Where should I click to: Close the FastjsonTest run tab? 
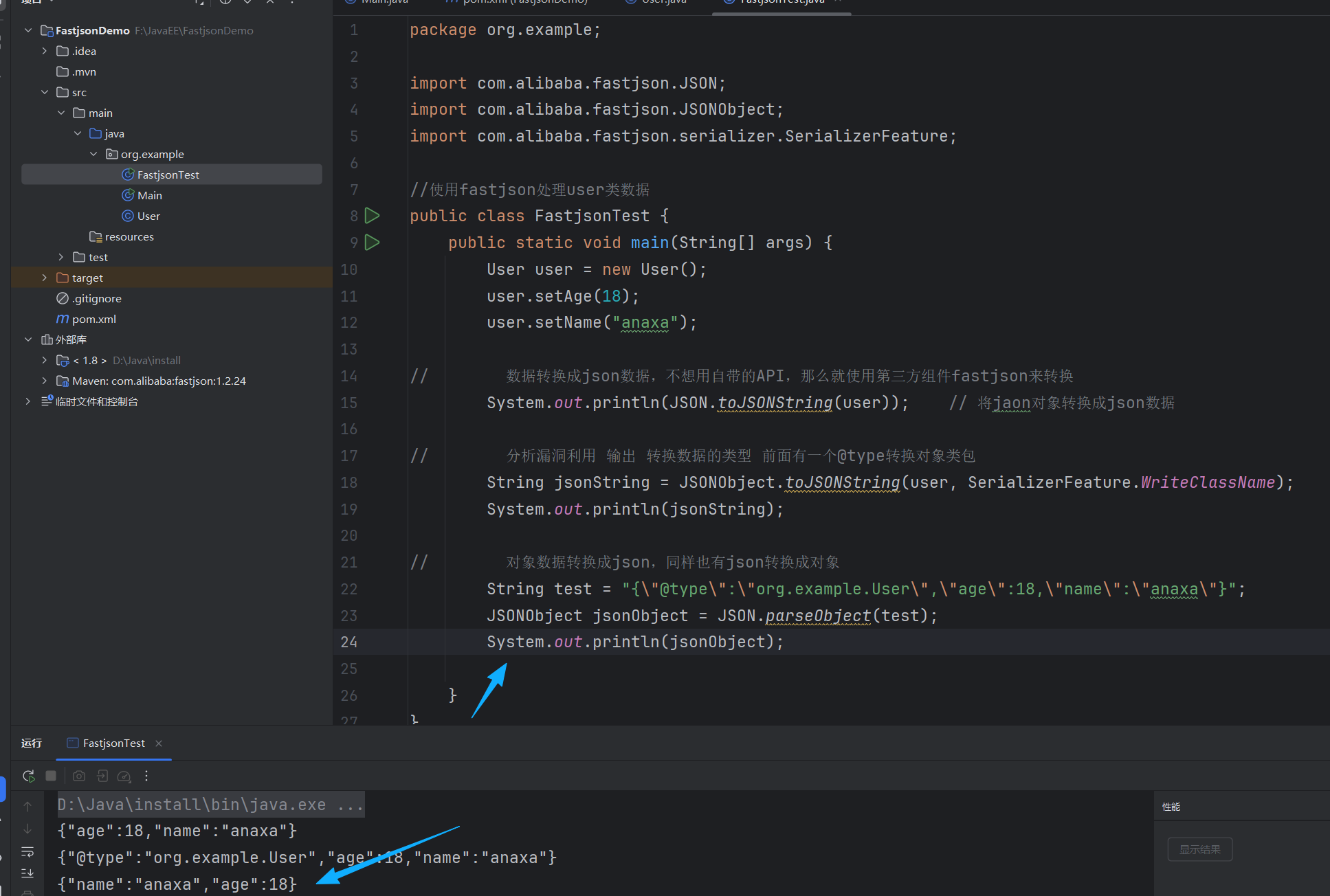point(159,743)
